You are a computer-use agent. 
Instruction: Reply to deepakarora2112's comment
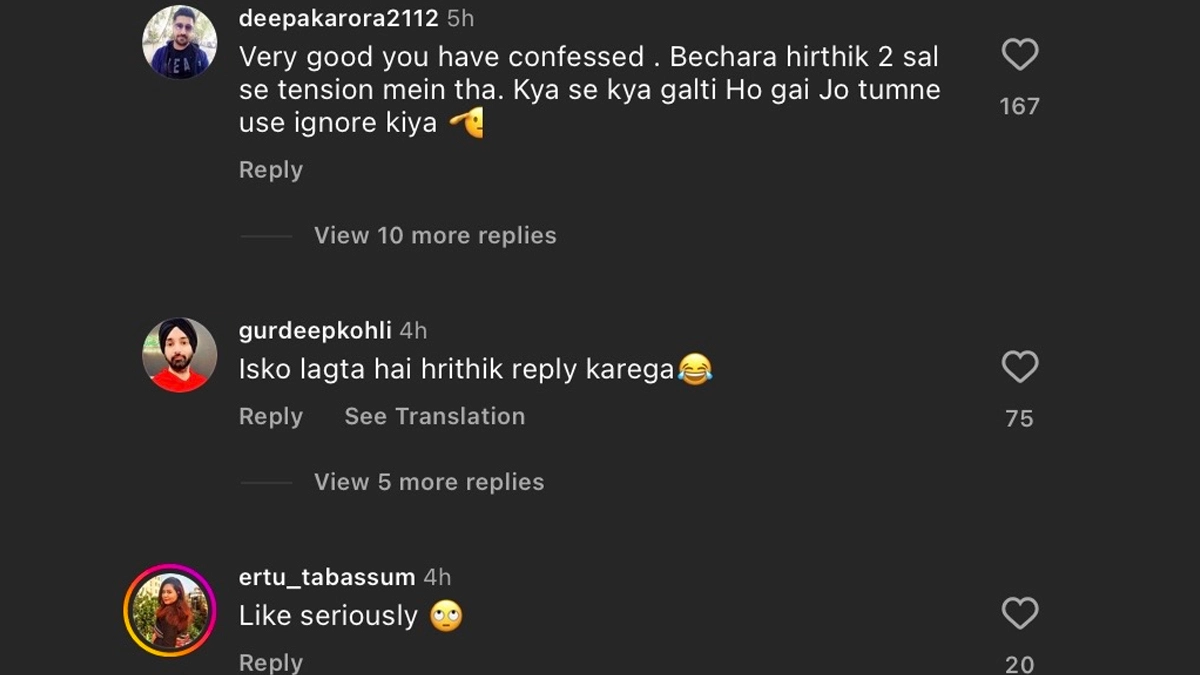270,170
